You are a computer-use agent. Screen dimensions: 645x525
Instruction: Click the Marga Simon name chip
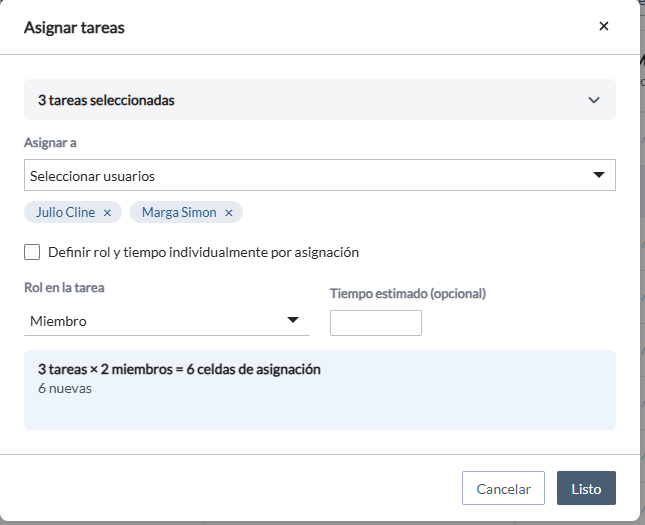click(x=179, y=212)
